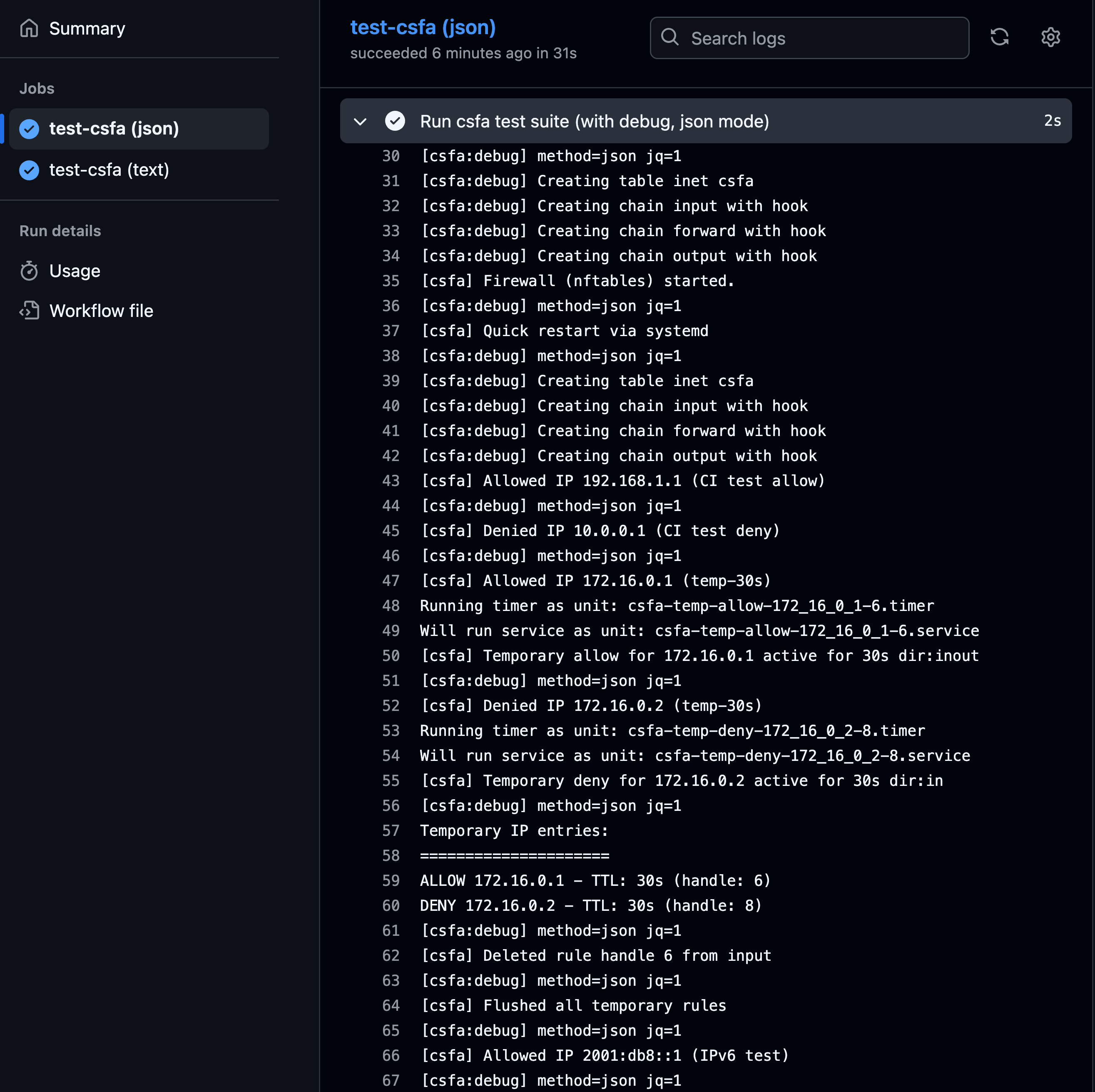Click success check icon beside test-csfa (text)
The width and height of the screenshot is (1095, 1092).
click(x=29, y=170)
